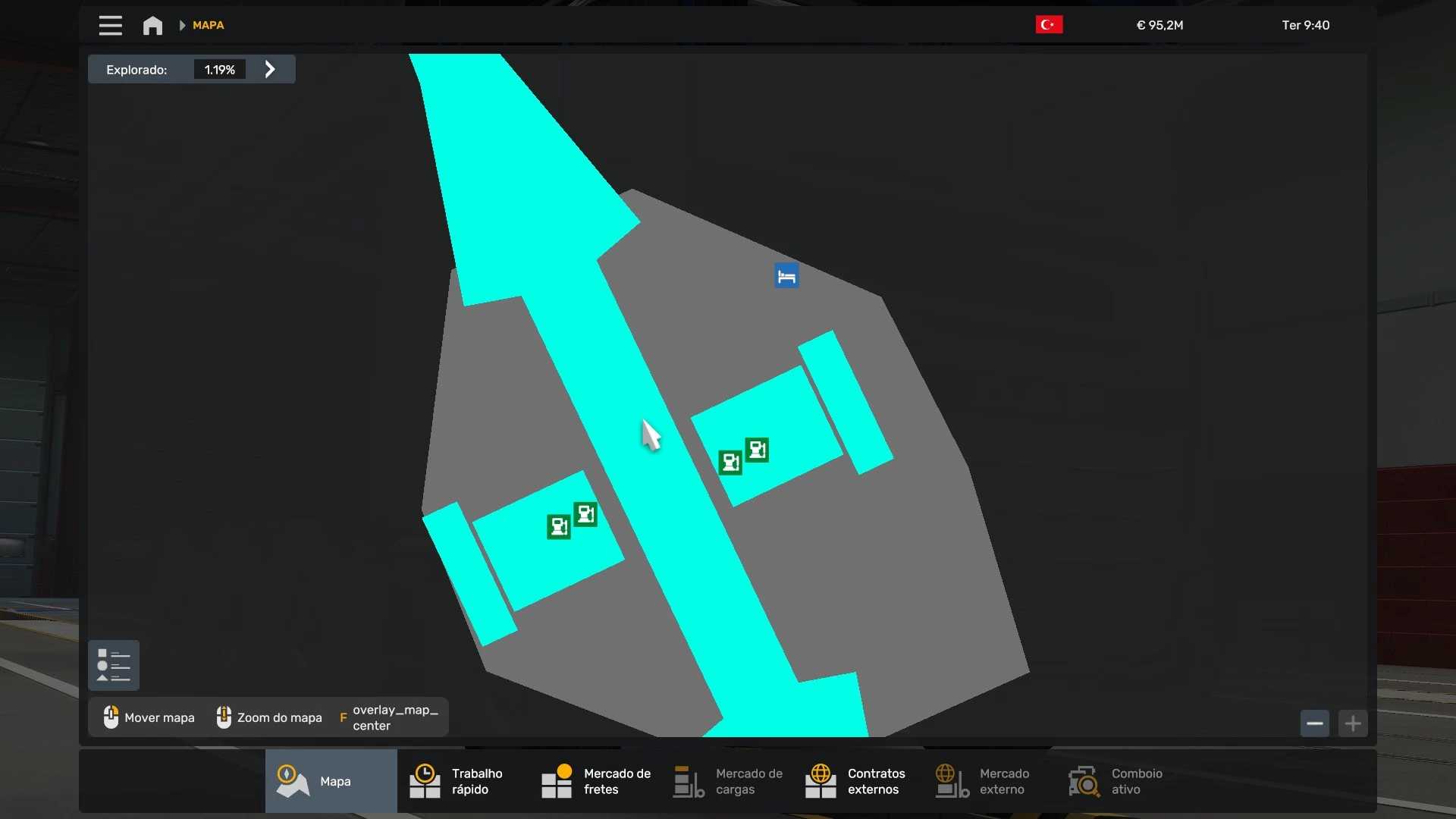Open the hamburger main menu

tap(110, 25)
